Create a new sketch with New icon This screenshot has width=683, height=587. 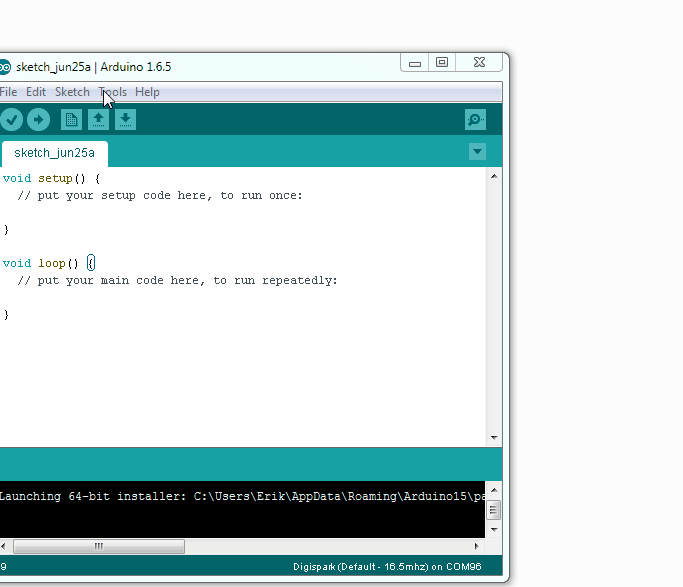coord(71,120)
